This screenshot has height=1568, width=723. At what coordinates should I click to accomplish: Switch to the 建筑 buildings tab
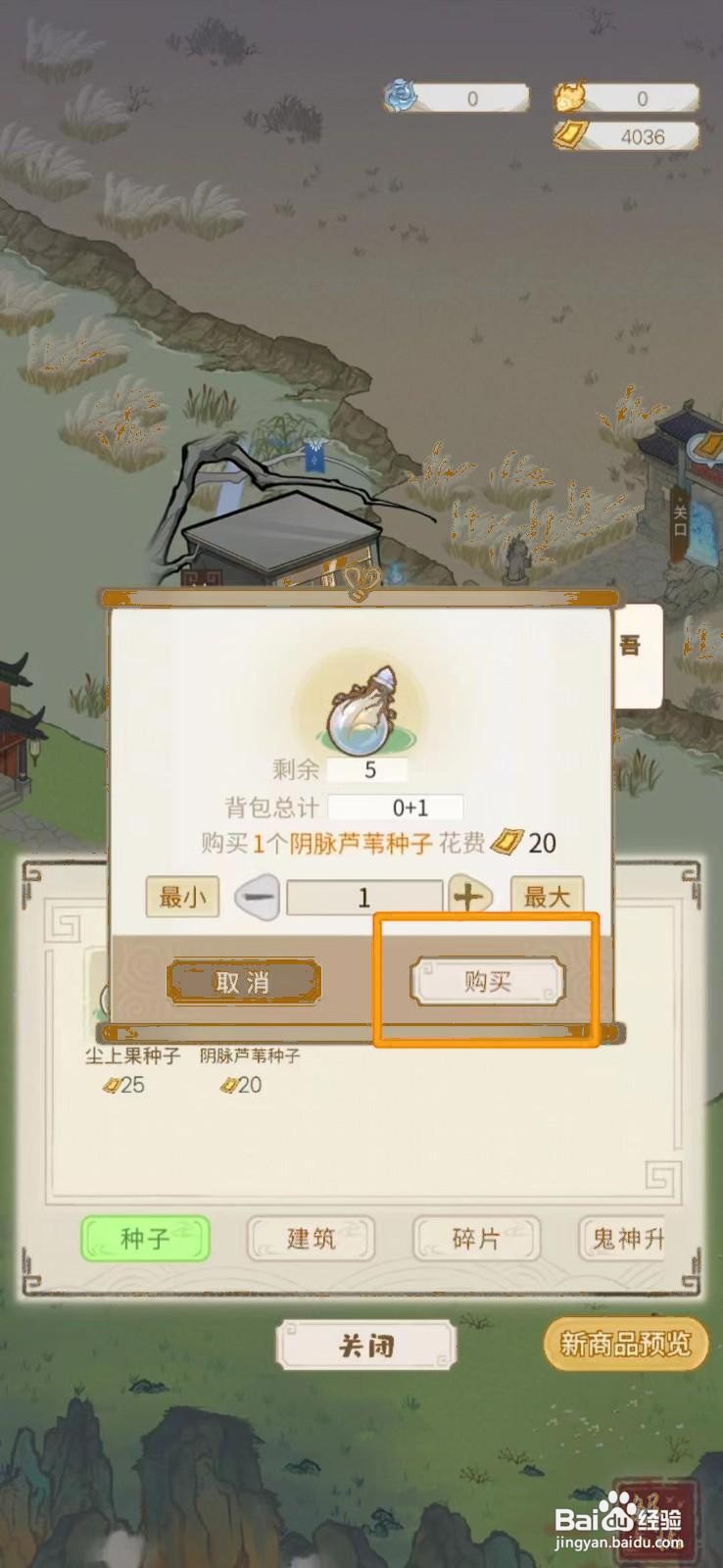[311, 1238]
